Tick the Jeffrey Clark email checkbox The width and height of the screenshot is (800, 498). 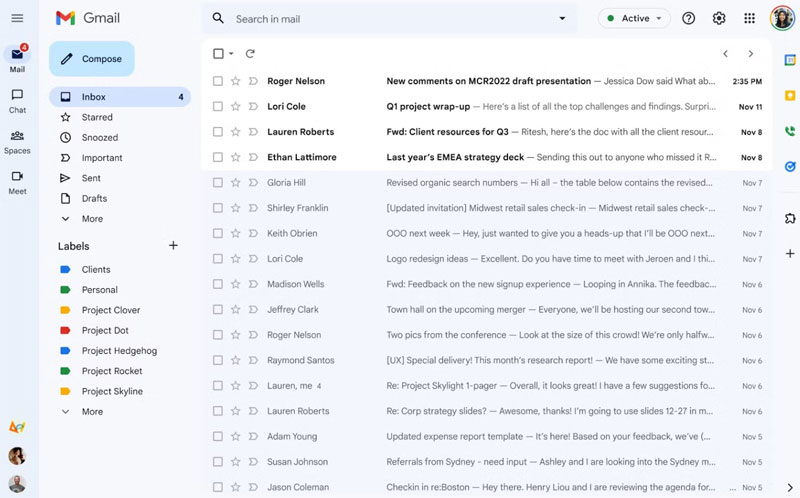218,309
